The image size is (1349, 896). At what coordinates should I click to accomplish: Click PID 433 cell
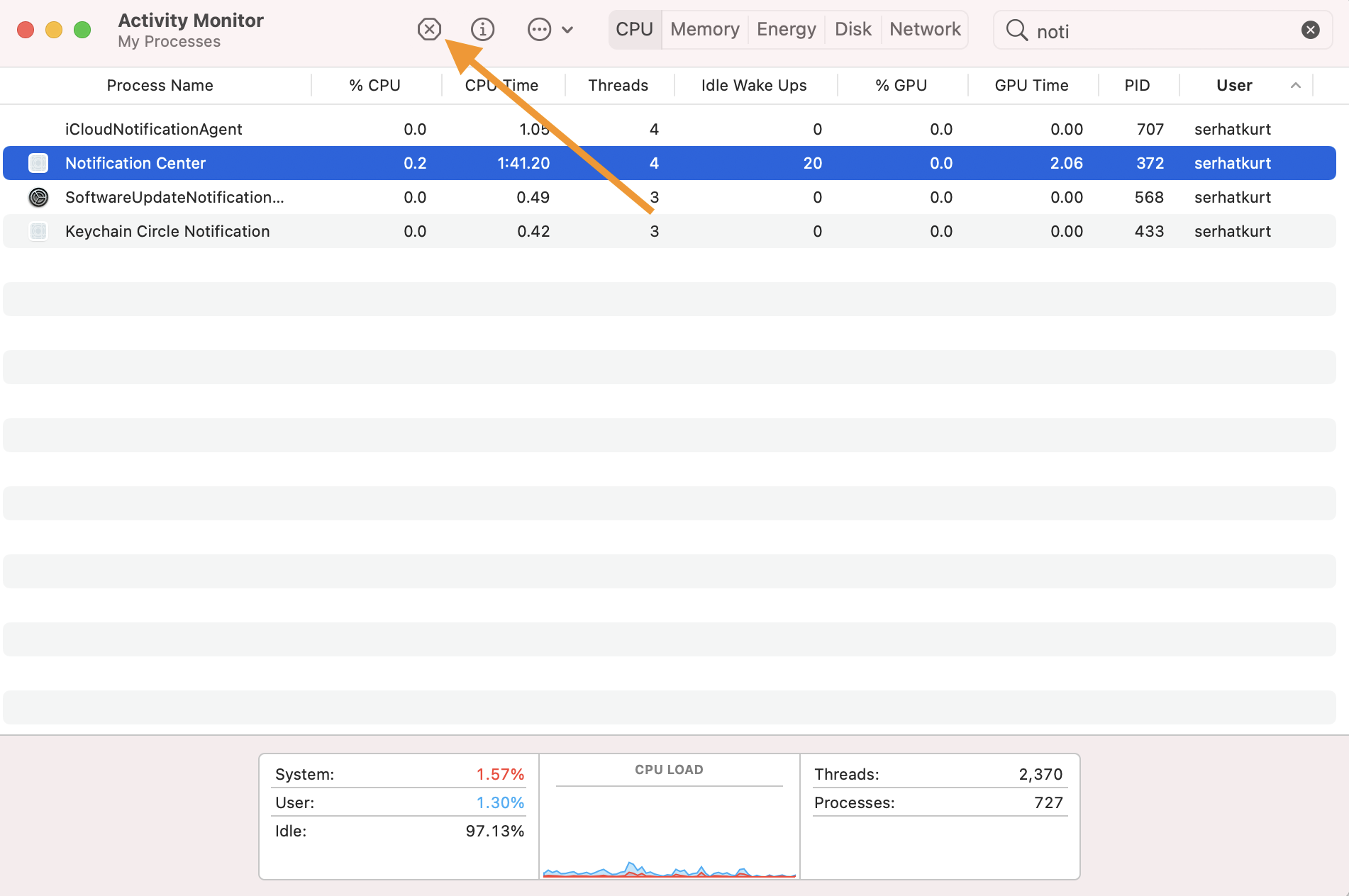(1149, 231)
